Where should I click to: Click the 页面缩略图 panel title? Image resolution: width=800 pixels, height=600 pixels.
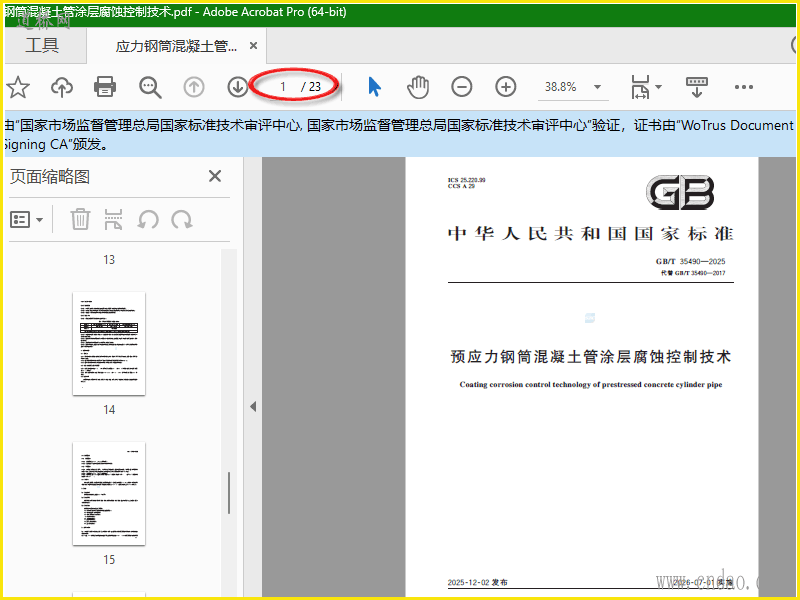[50, 177]
